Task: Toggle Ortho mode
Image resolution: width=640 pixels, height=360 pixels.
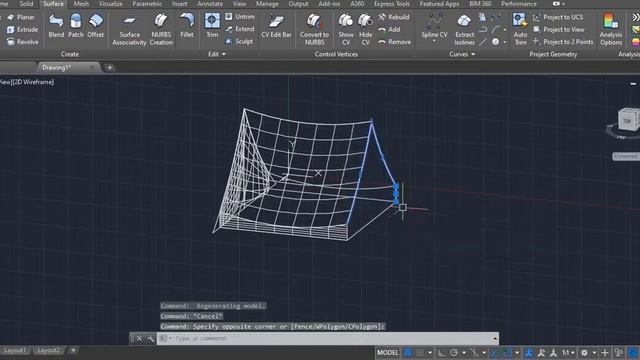Action: click(x=441, y=353)
